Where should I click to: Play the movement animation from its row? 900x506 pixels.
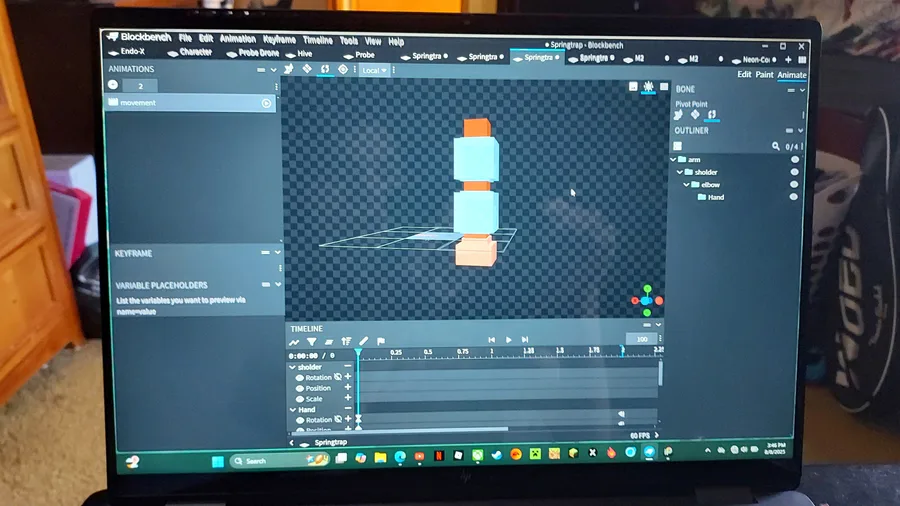coord(266,103)
